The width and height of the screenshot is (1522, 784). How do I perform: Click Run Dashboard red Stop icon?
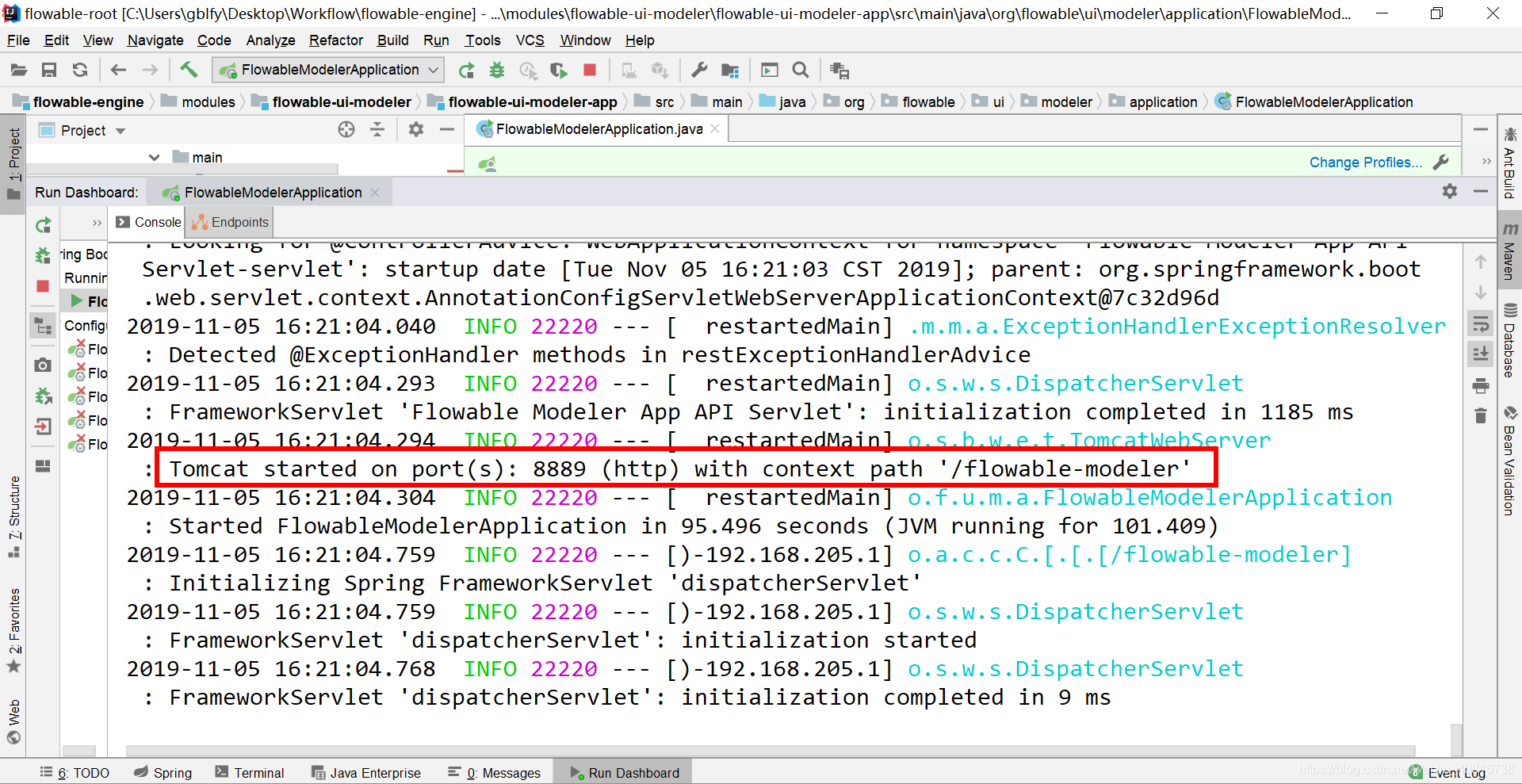[44, 285]
